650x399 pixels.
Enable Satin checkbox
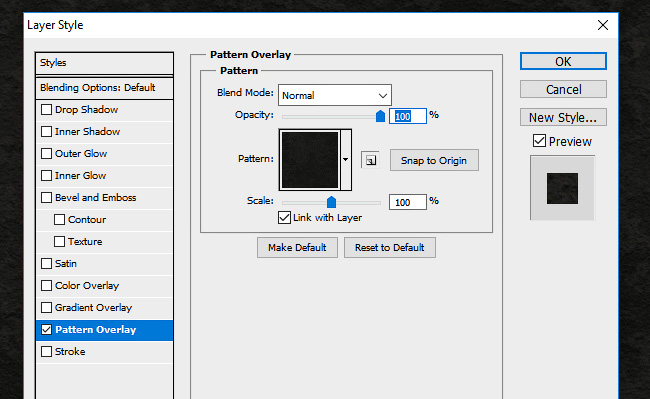tap(46, 263)
